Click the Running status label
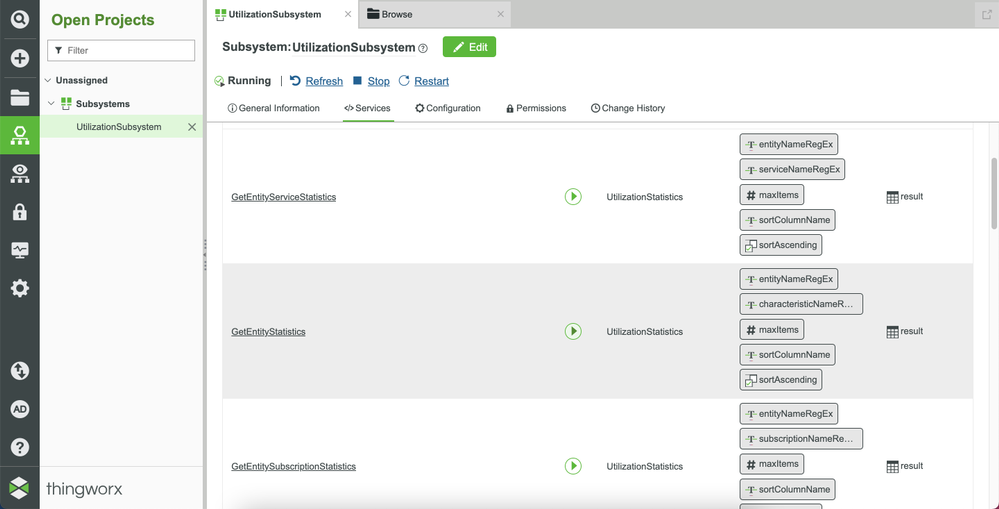 pyautogui.click(x=249, y=81)
